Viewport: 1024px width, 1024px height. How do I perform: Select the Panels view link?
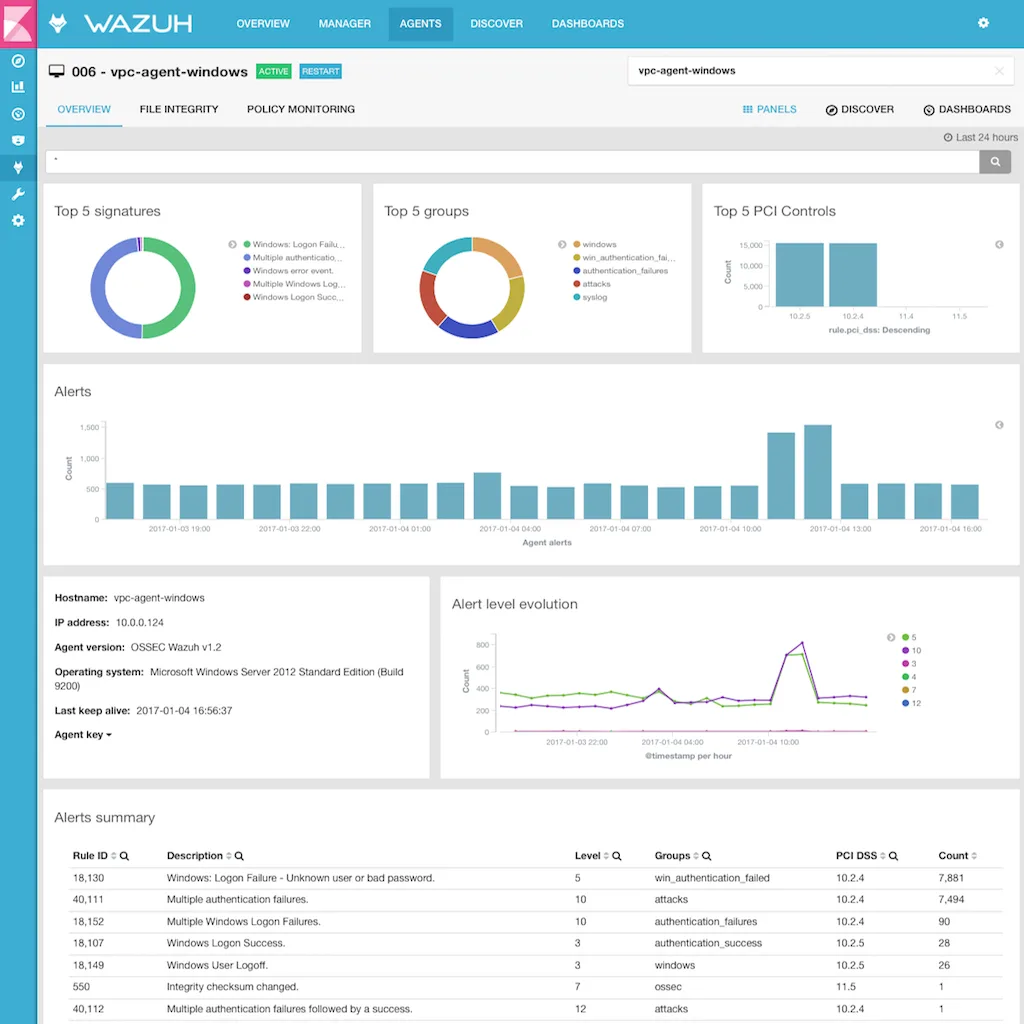[x=769, y=109]
